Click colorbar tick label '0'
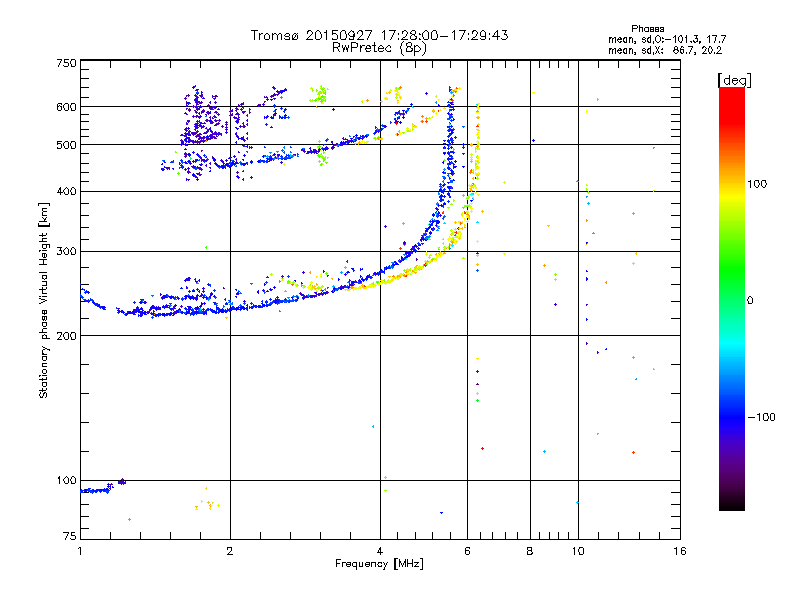The height and width of the screenshot is (600, 800). [750, 301]
